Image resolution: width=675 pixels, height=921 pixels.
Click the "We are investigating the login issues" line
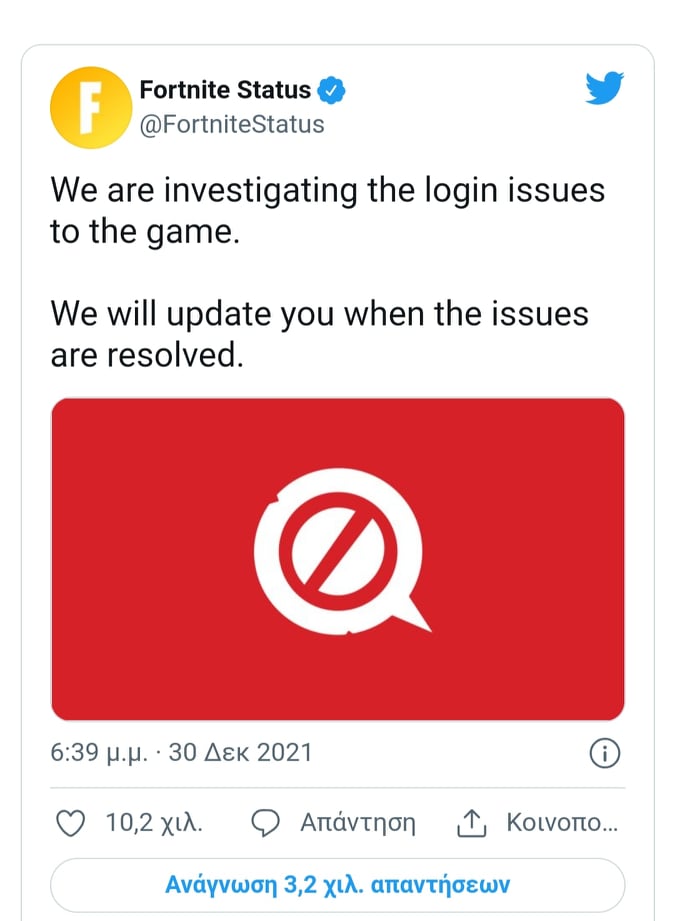point(327,189)
